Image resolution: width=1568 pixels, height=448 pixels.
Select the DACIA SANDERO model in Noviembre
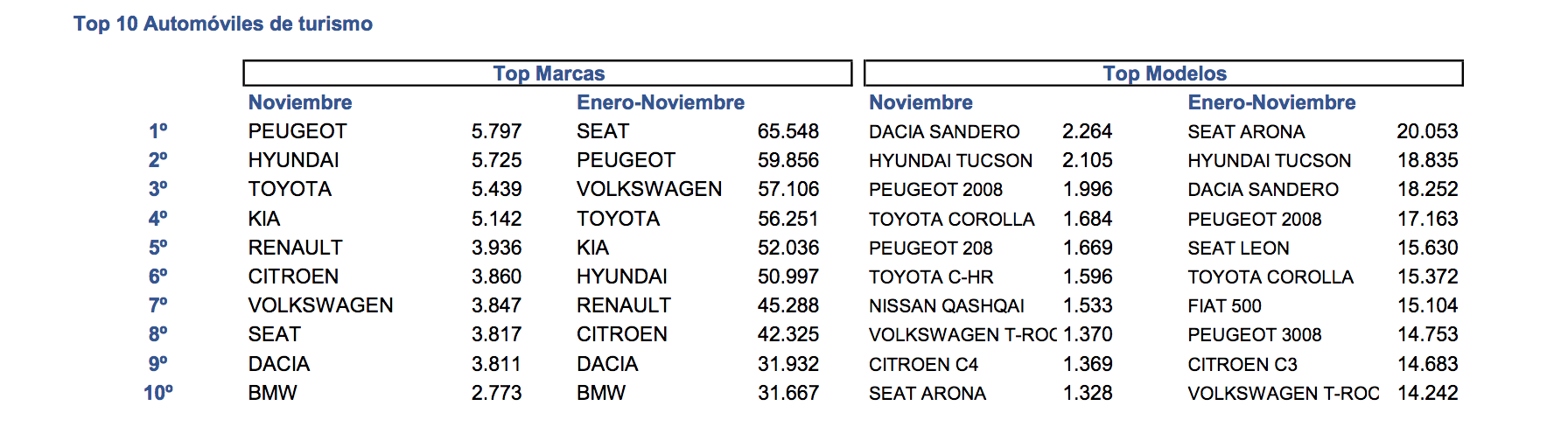click(x=944, y=132)
